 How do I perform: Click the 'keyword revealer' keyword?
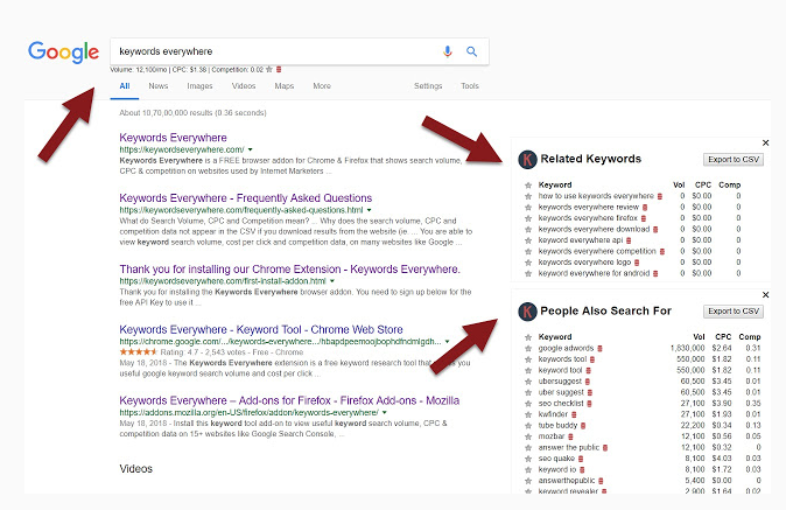tap(568, 491)
